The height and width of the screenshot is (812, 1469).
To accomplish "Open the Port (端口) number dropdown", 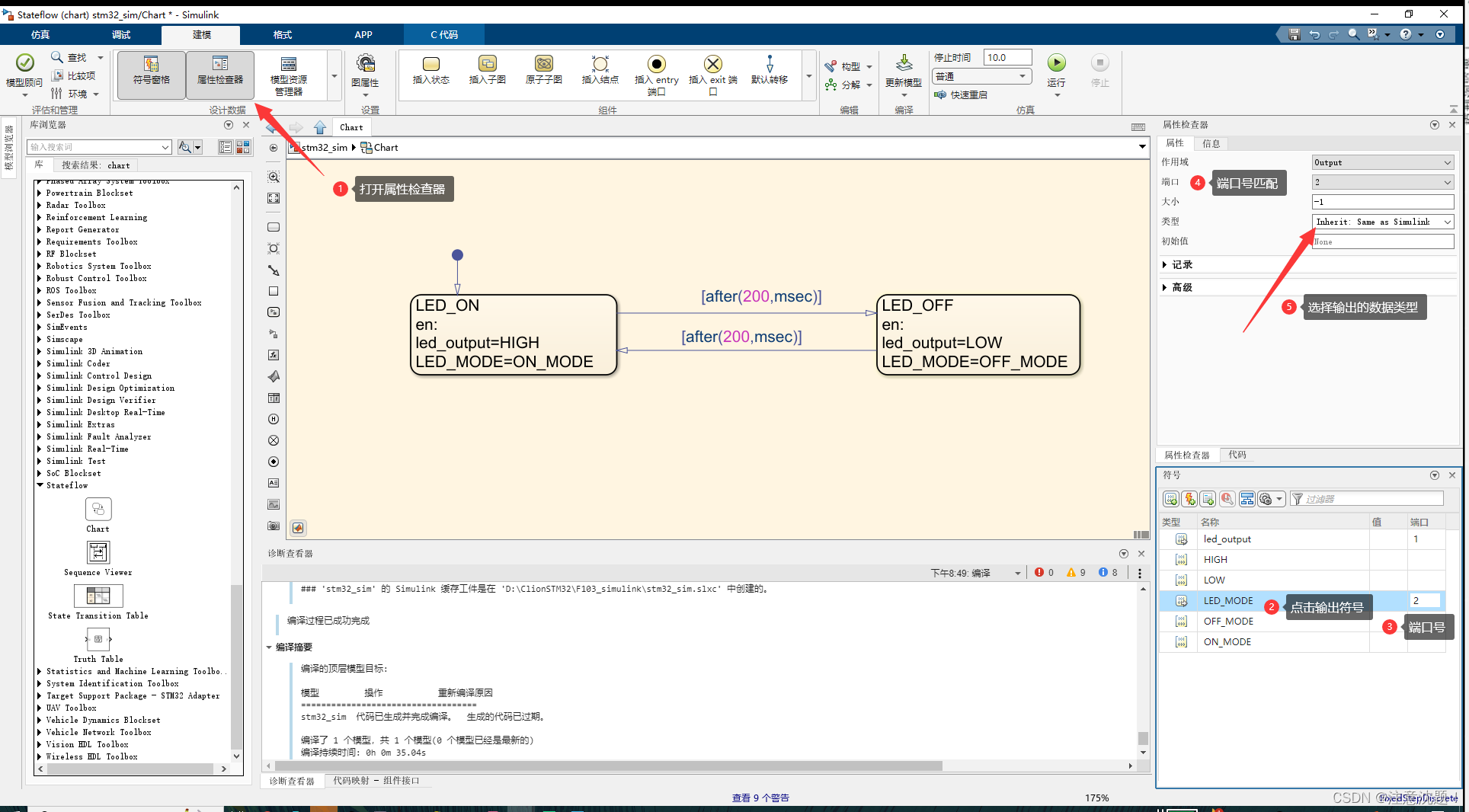I will [x=1382, y=182].
